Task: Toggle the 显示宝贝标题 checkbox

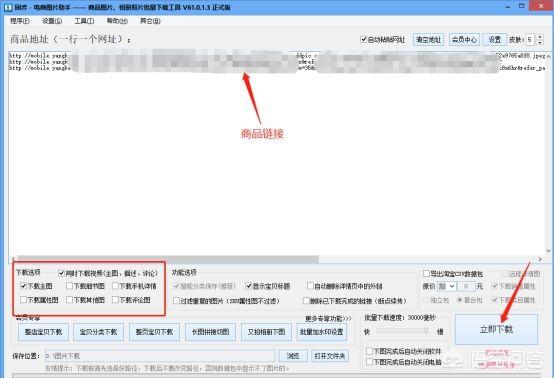Action: tap(249, 286)
